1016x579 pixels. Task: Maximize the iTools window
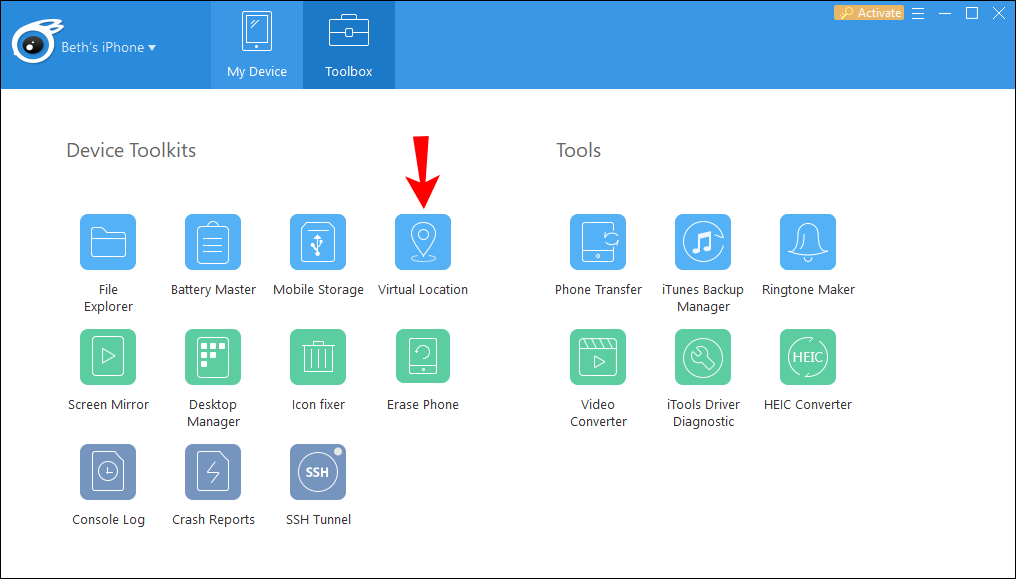(x=972, y=13)
